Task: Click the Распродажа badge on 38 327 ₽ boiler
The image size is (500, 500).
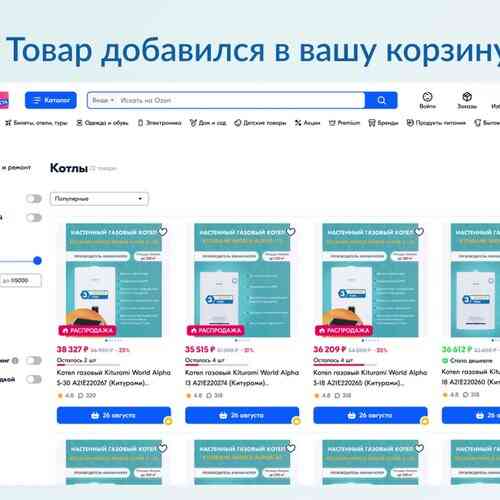Action: (87, 330)
